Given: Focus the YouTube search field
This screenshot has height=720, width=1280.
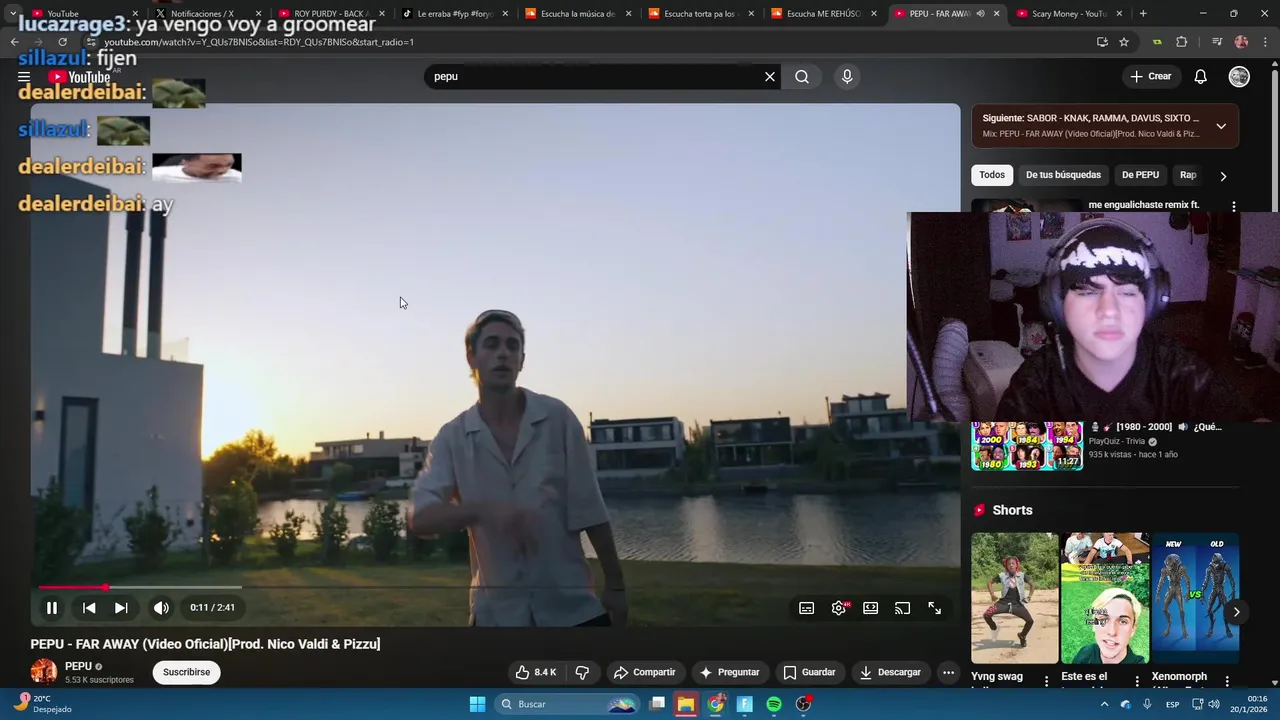Looking at the screenshot, I should pos(595,77).
